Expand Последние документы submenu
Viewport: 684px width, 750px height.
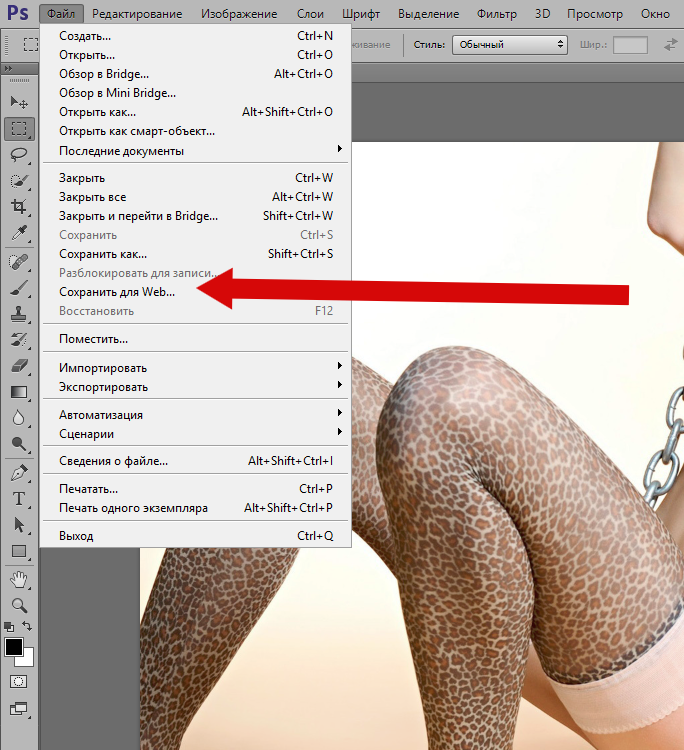(194, 151)
